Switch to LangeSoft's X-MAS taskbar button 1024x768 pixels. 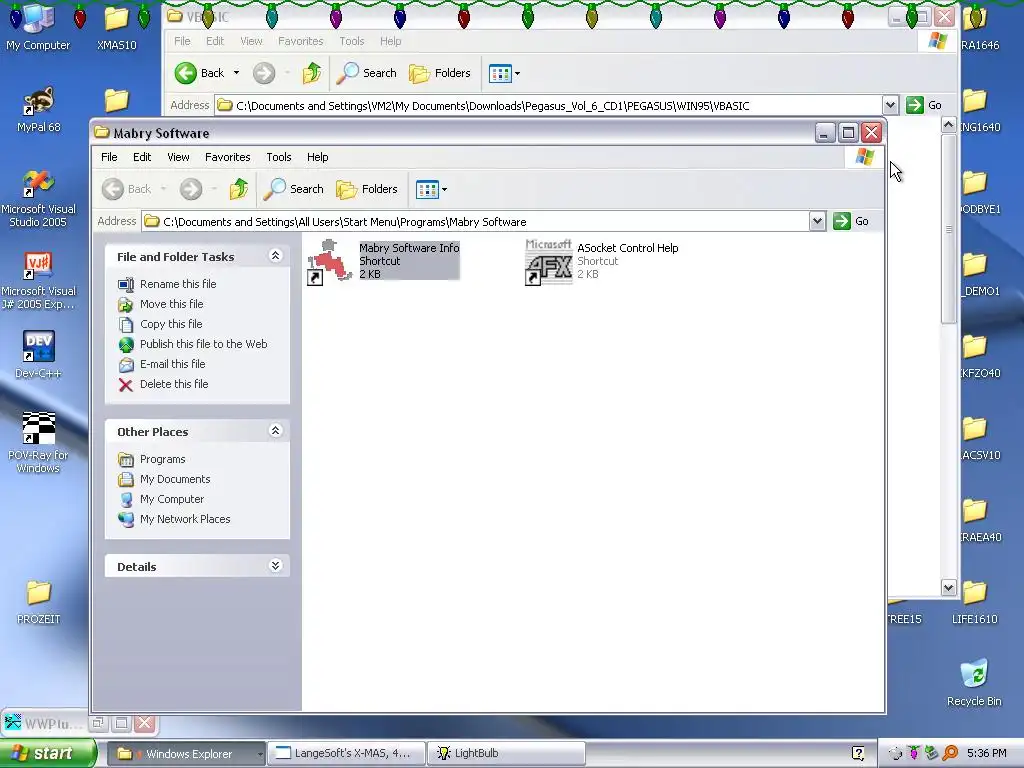pos(346,754)
